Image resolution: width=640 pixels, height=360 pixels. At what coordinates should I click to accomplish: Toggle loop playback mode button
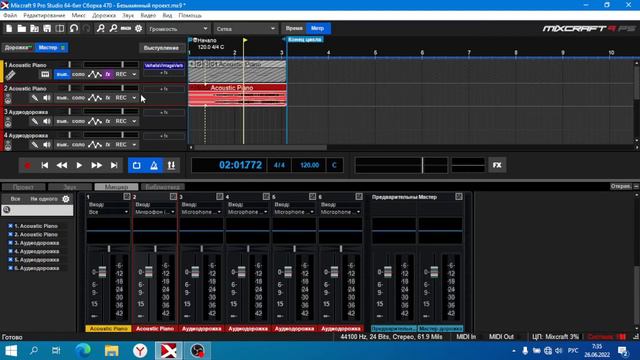click(x=137, y=165)
